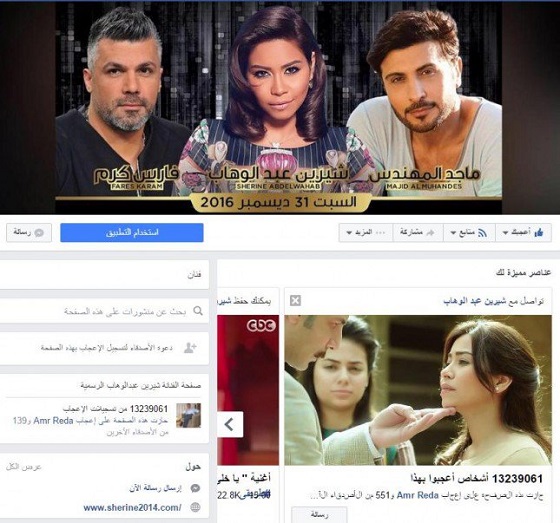Open the featured Sherine video thumbnail
This screenshot has width=560, height=523.
click(418, 390)
